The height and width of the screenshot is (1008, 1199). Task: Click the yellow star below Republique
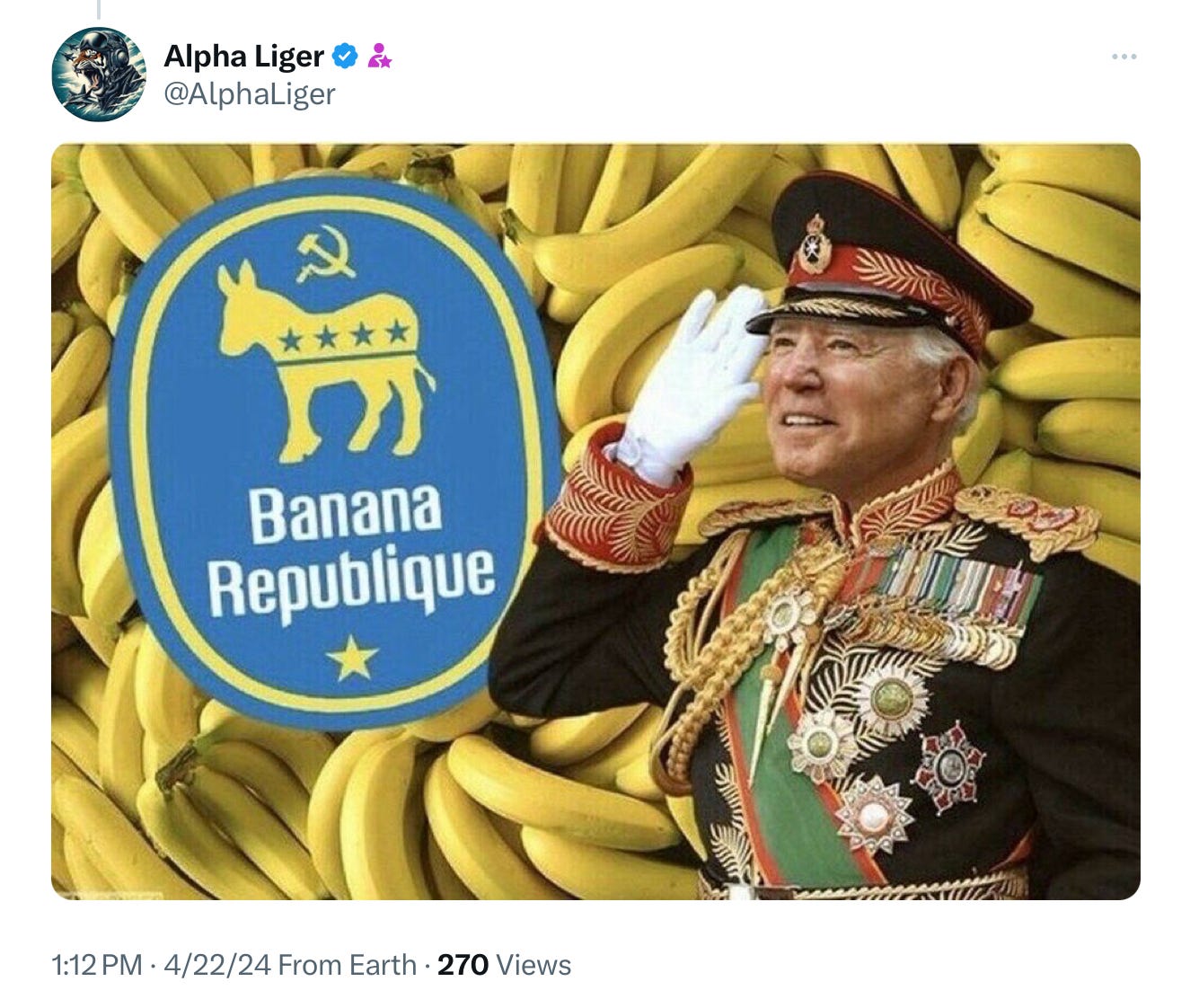[x=351, y=657]
